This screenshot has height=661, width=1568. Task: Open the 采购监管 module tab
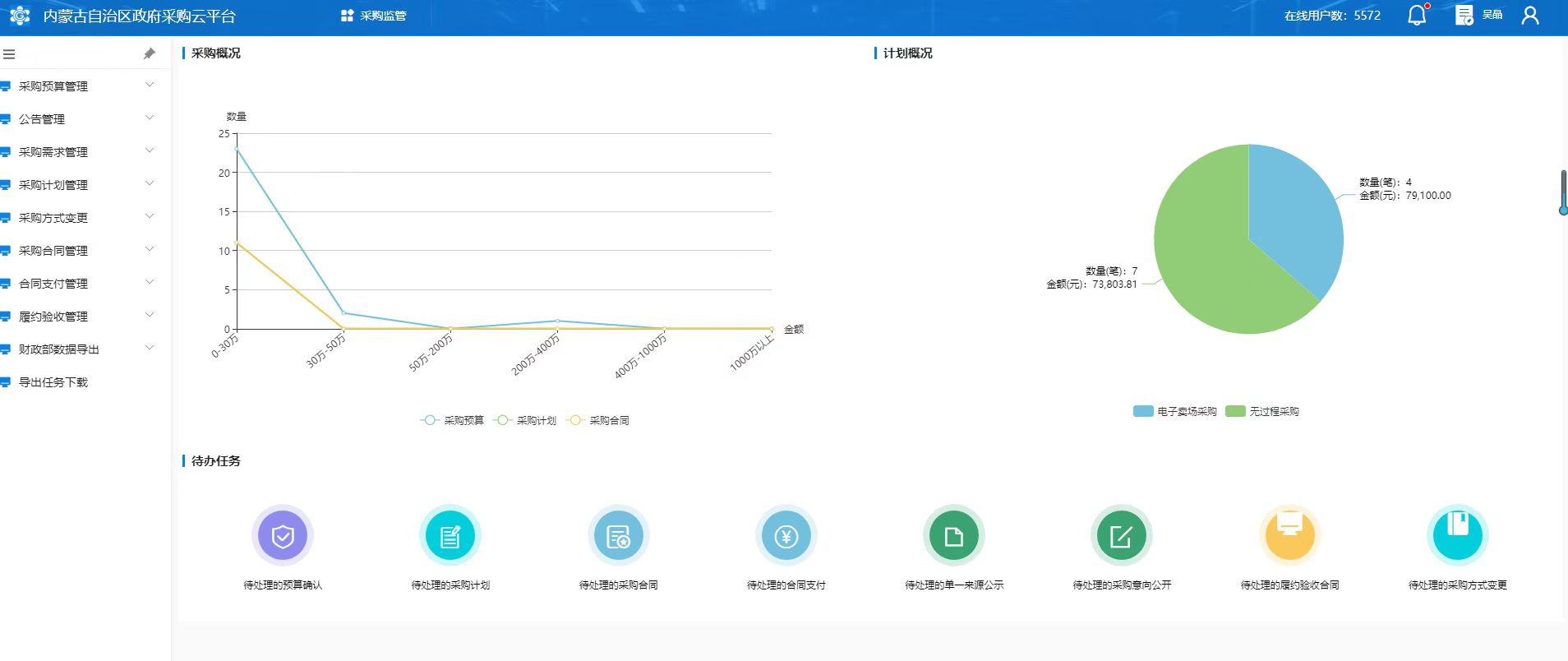point(374,16)
